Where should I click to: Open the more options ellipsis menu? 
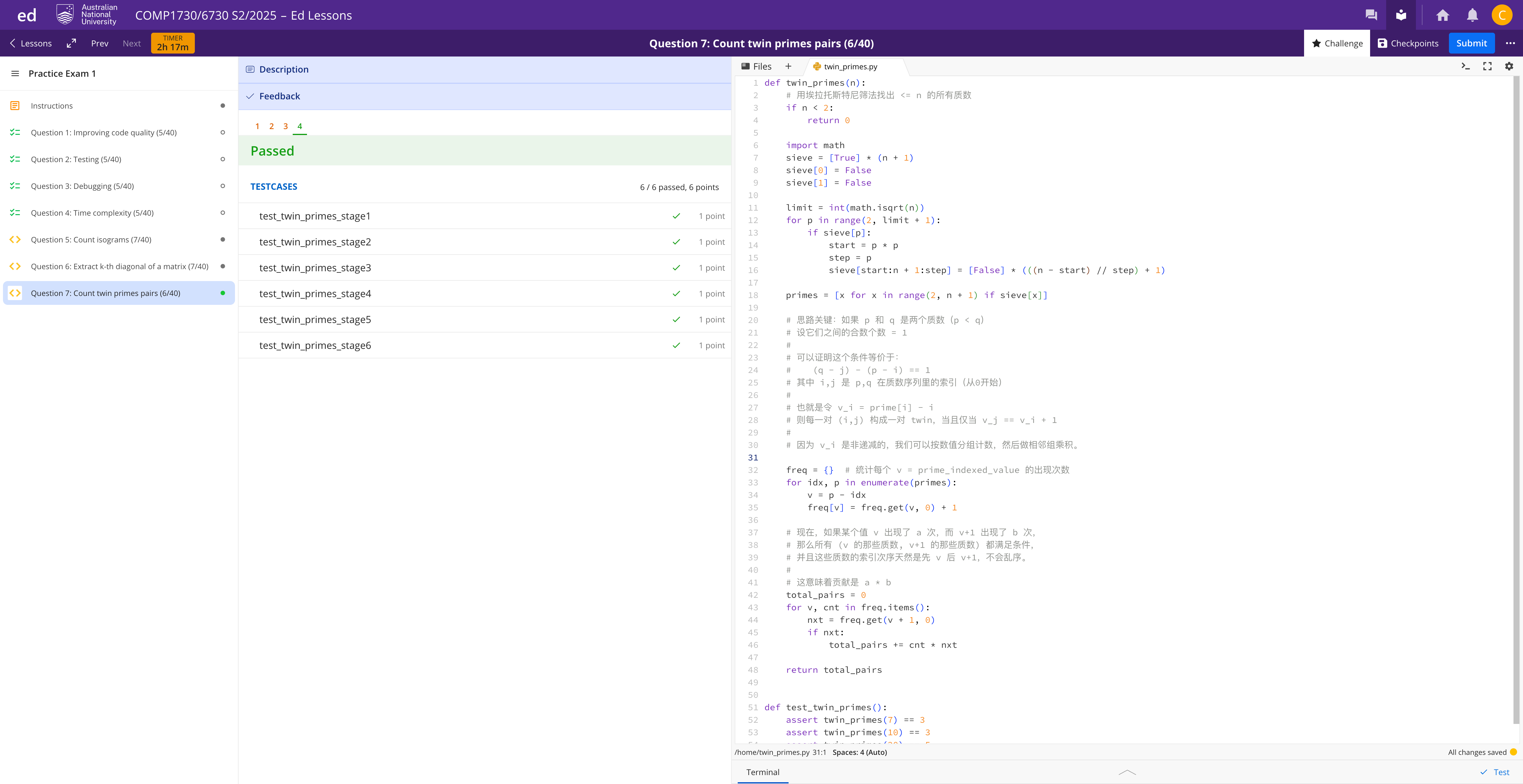coord(1510,43)
